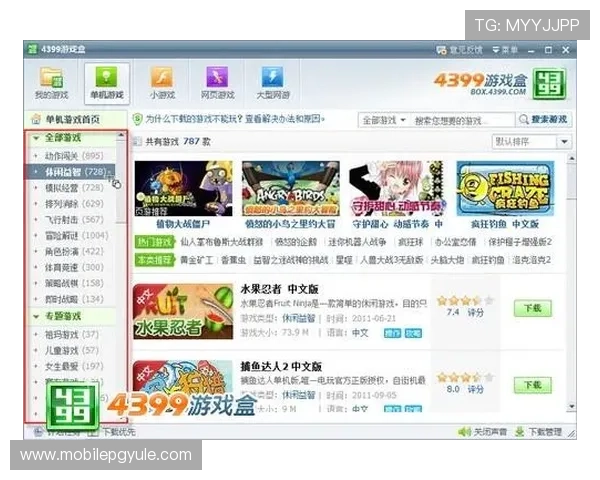Open the 守护甜心 动感节奏 featured thumbnail

[398, 188]
